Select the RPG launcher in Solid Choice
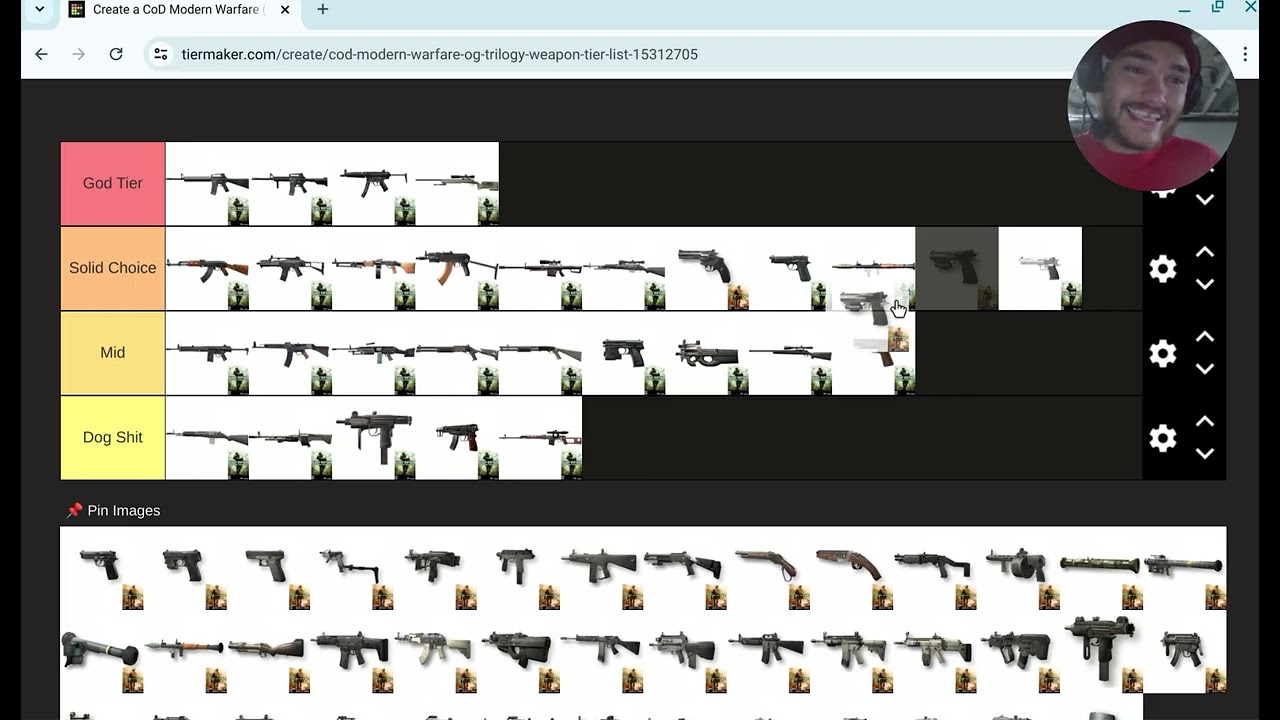Viewport: 1280px width, 720px height. click(x=873, y=266)
